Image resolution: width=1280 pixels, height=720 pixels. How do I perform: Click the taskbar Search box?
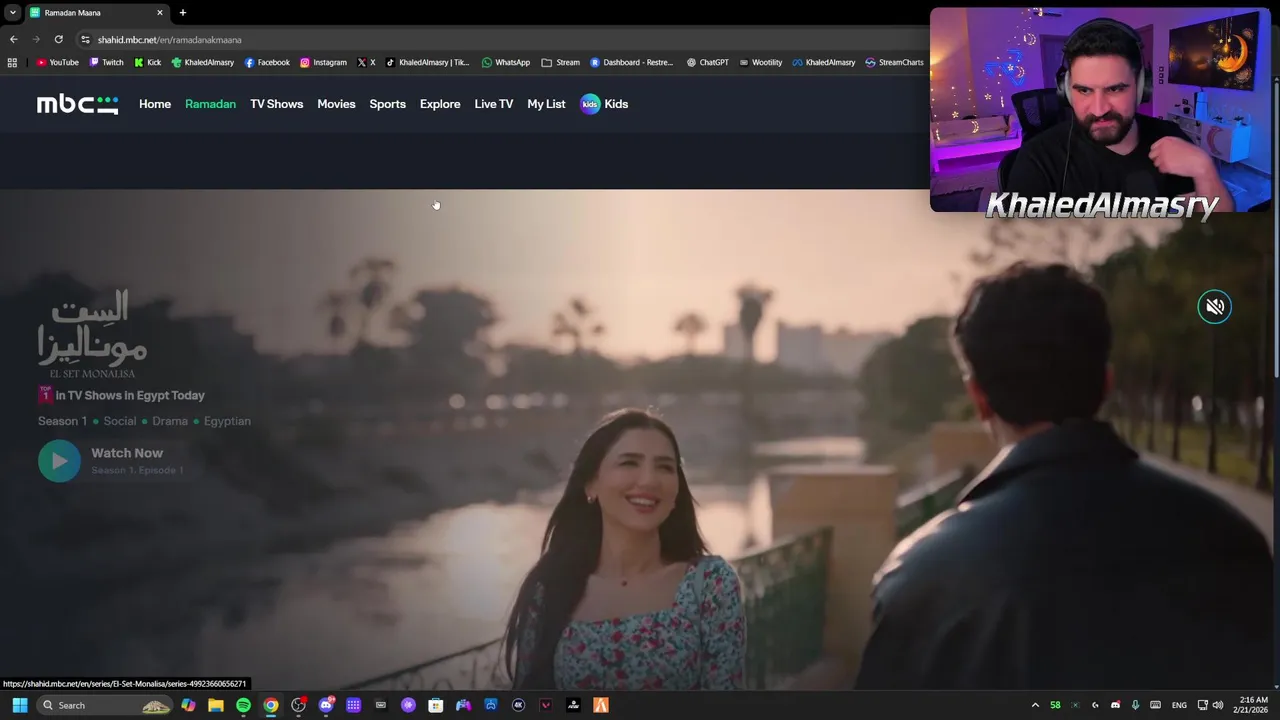[105, 705]
